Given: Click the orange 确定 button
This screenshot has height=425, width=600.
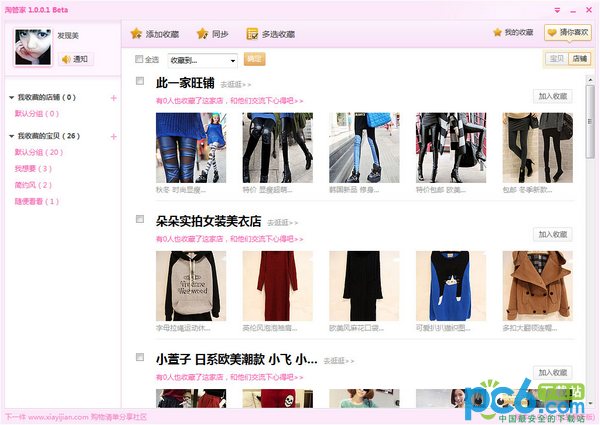Looking at the screenshot, I should coord(254,59).
